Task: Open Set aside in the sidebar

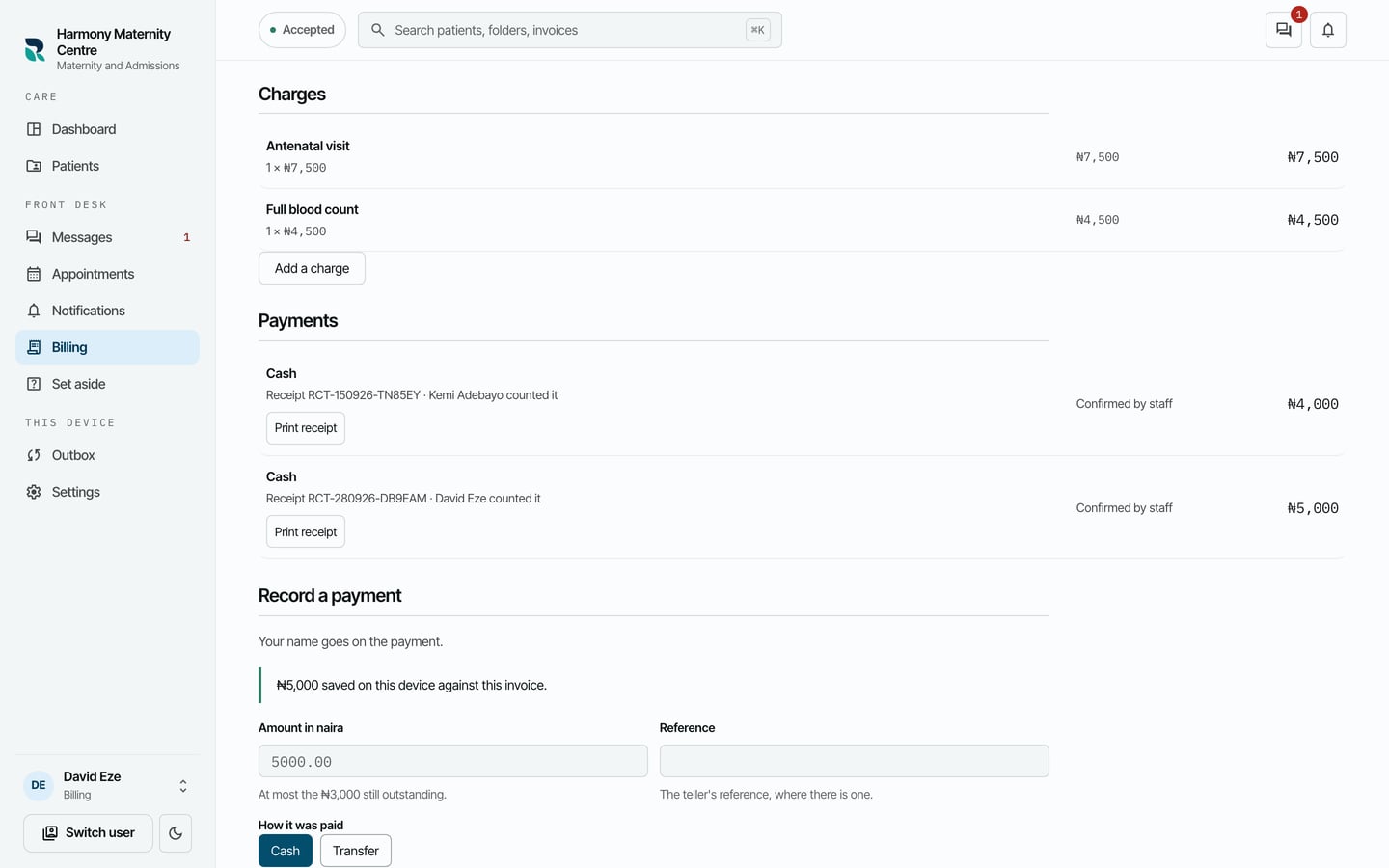Action: pyautogui.click(x=107, y=384)
